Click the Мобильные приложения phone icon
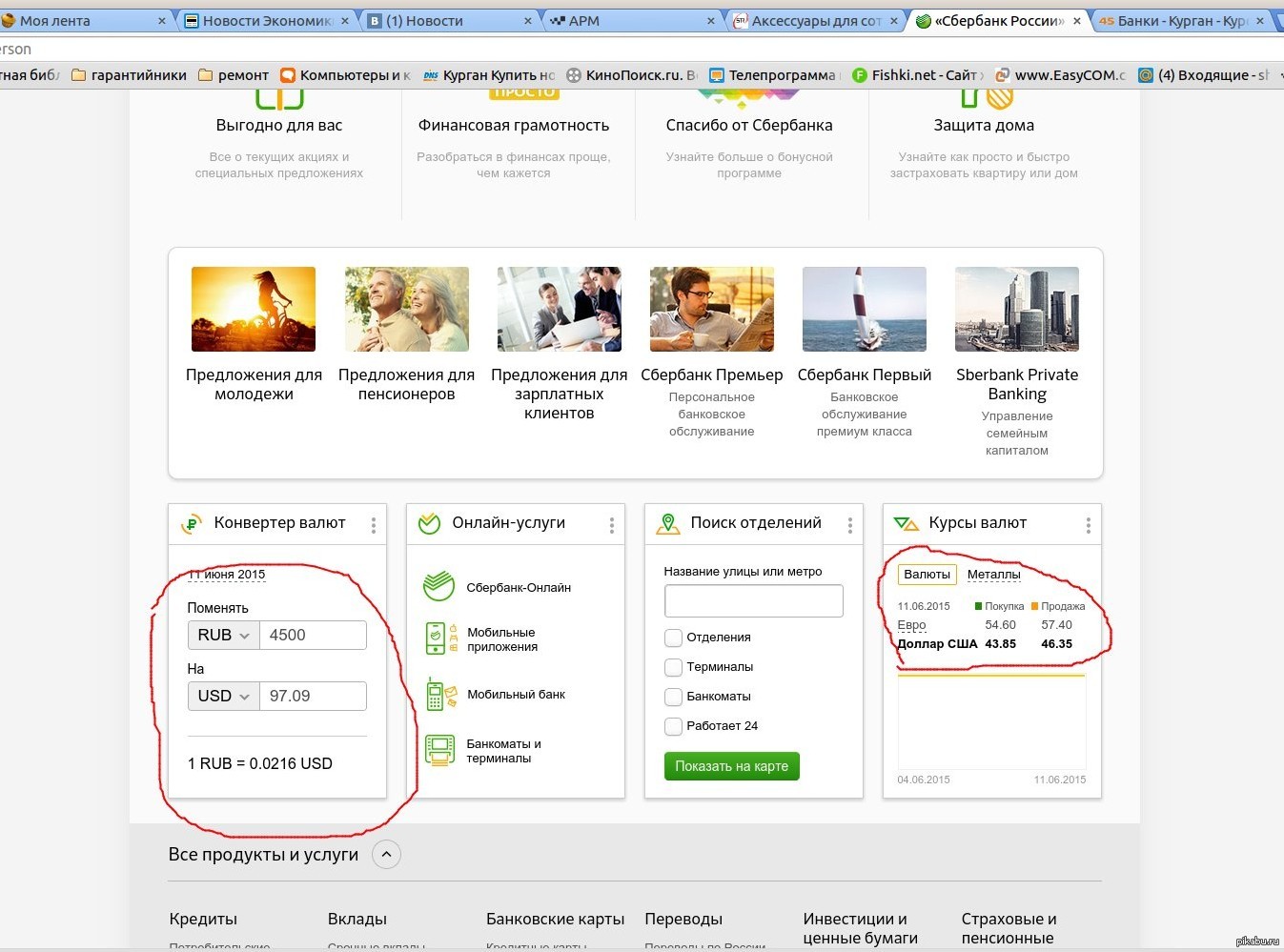 pos(440,638)
